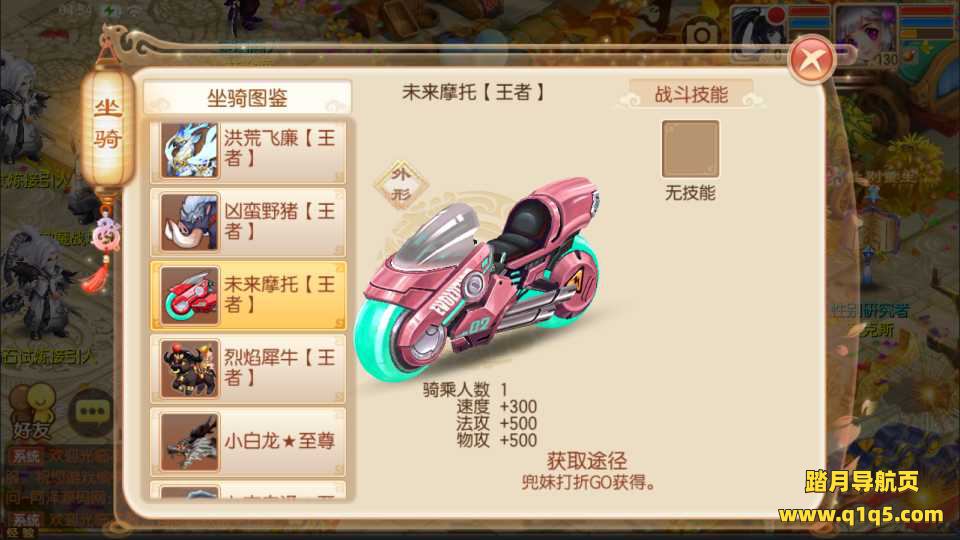Choose the 小白龙★至尊 mount entry
960x540 pixels.
pos(248,441)
